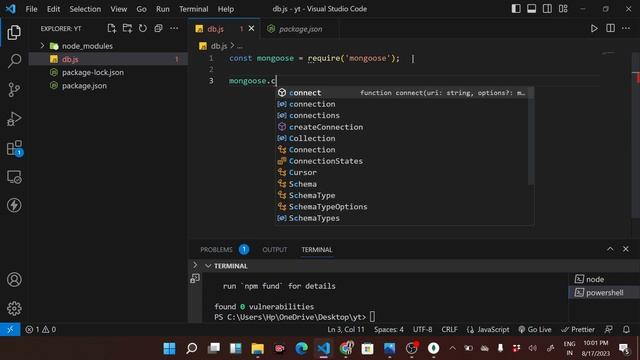The image size is (640, 360).
Task: Select the powershell terminal instance
Action: coord(604,293)
